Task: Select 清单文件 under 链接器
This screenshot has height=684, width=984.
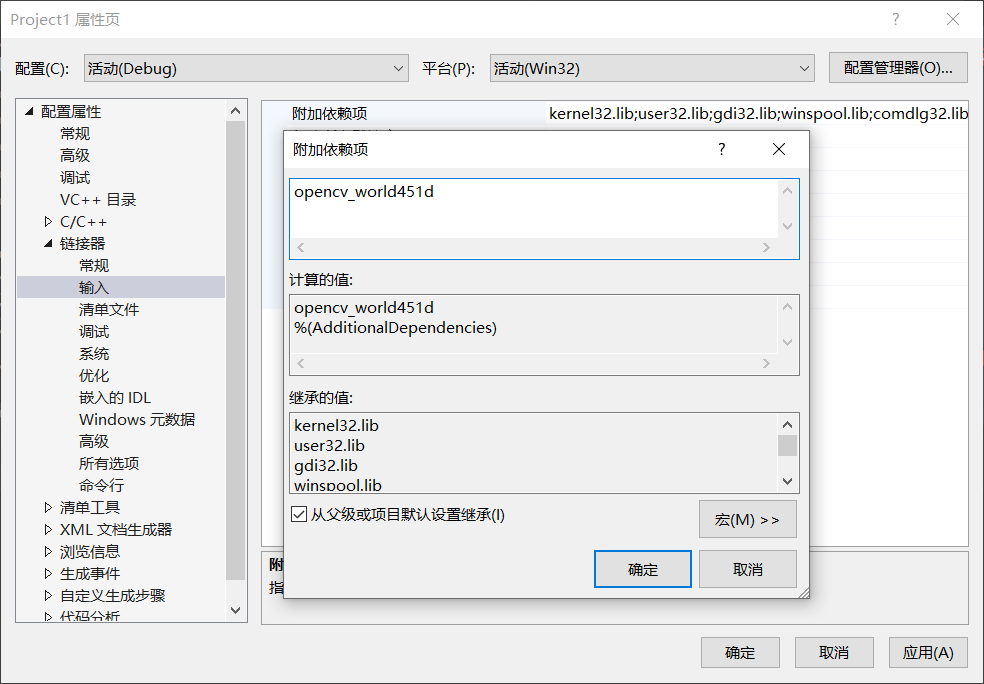Action: (x=109, y=309)
